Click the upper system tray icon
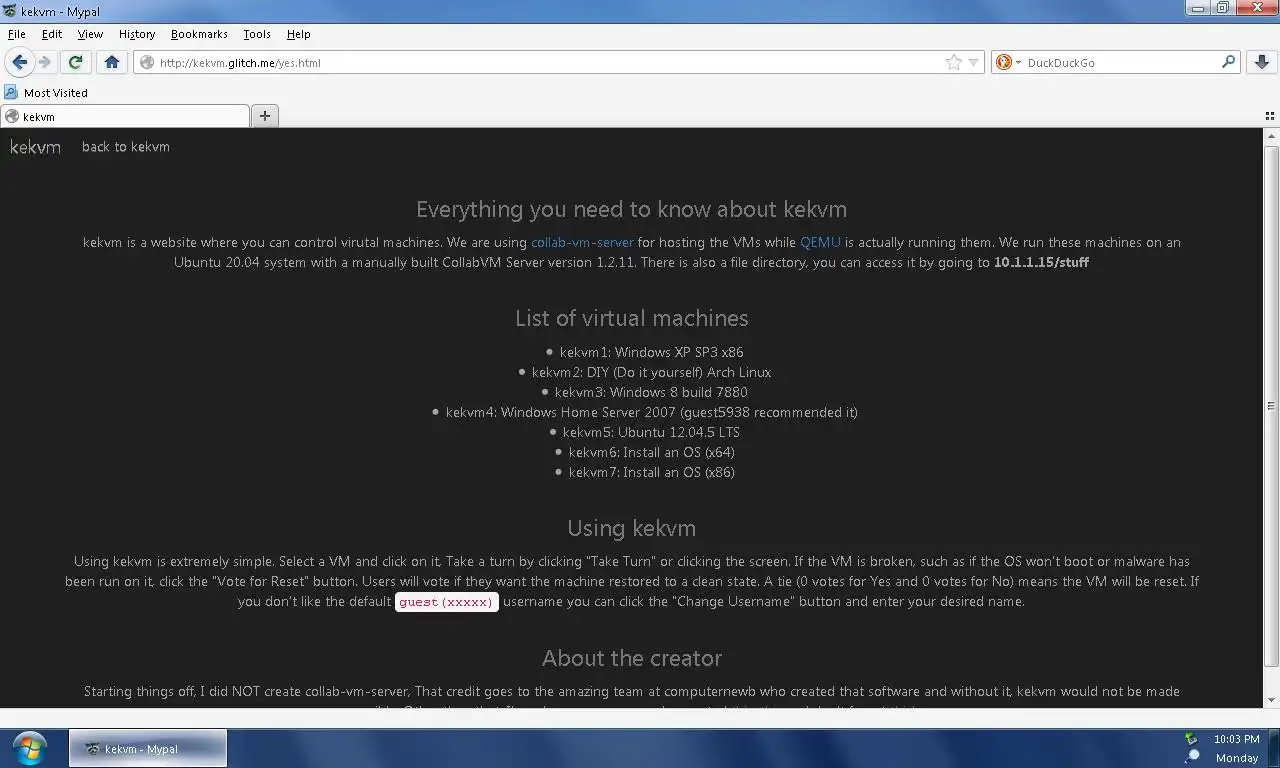This screenshot has width=1280, height=768. 1191,739
